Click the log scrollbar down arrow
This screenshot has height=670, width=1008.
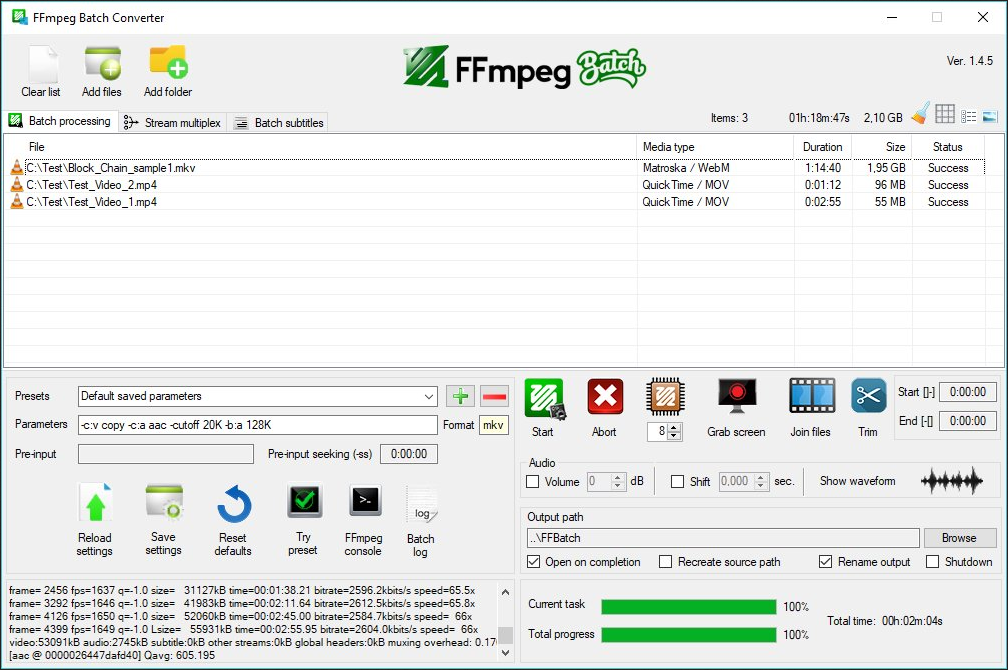(506, 653)
